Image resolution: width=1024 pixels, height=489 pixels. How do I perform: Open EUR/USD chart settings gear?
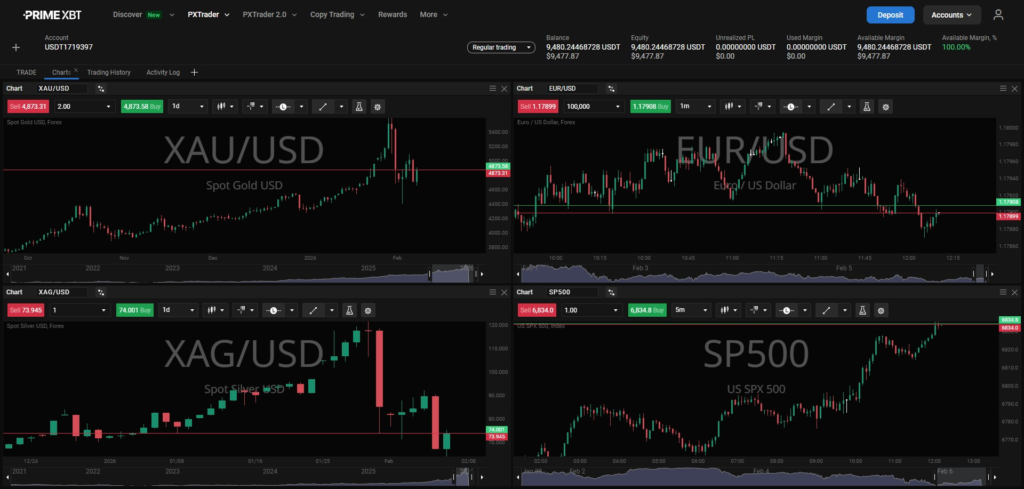885,106
